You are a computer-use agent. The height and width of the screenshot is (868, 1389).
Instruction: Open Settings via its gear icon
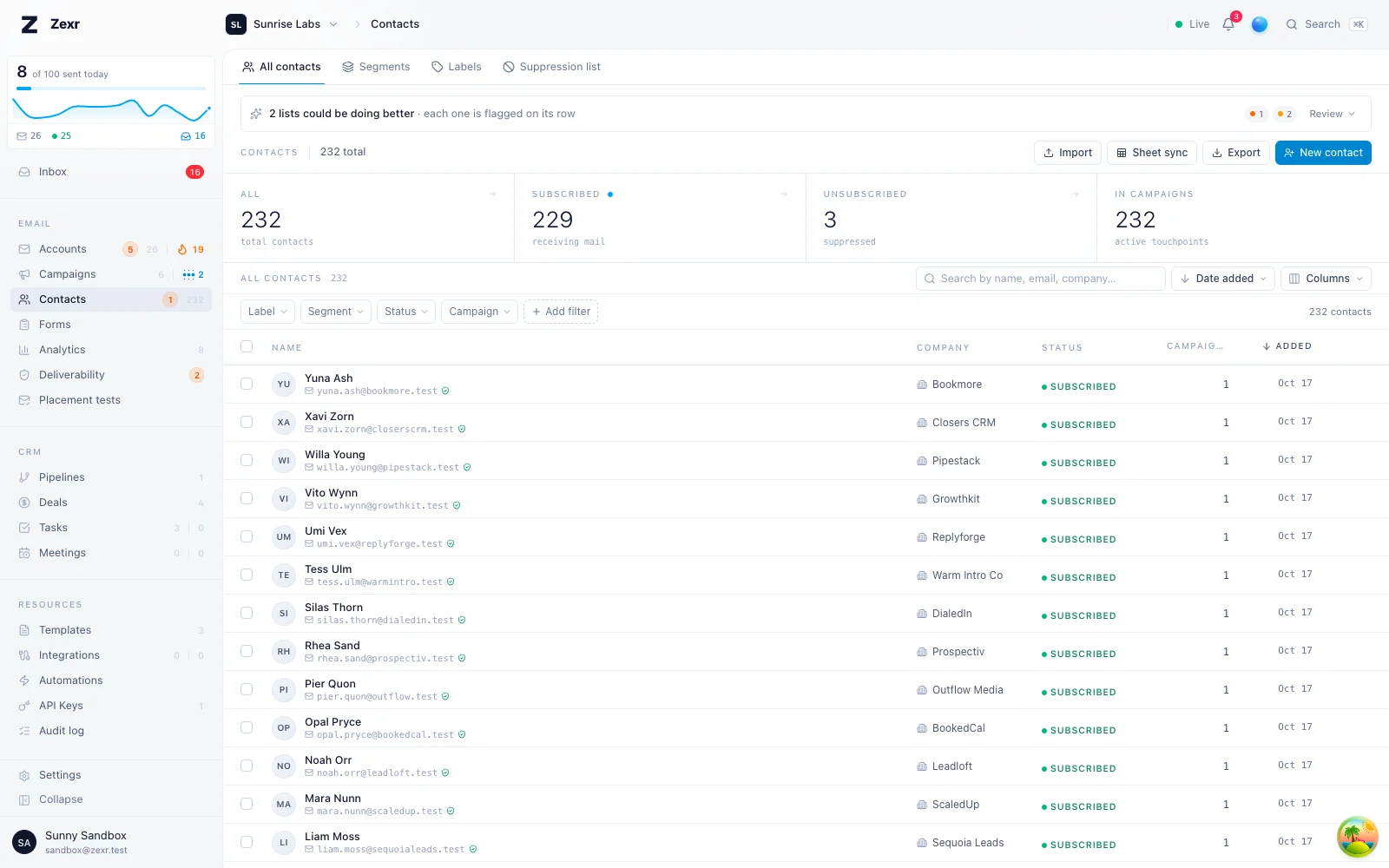point(24,775)
